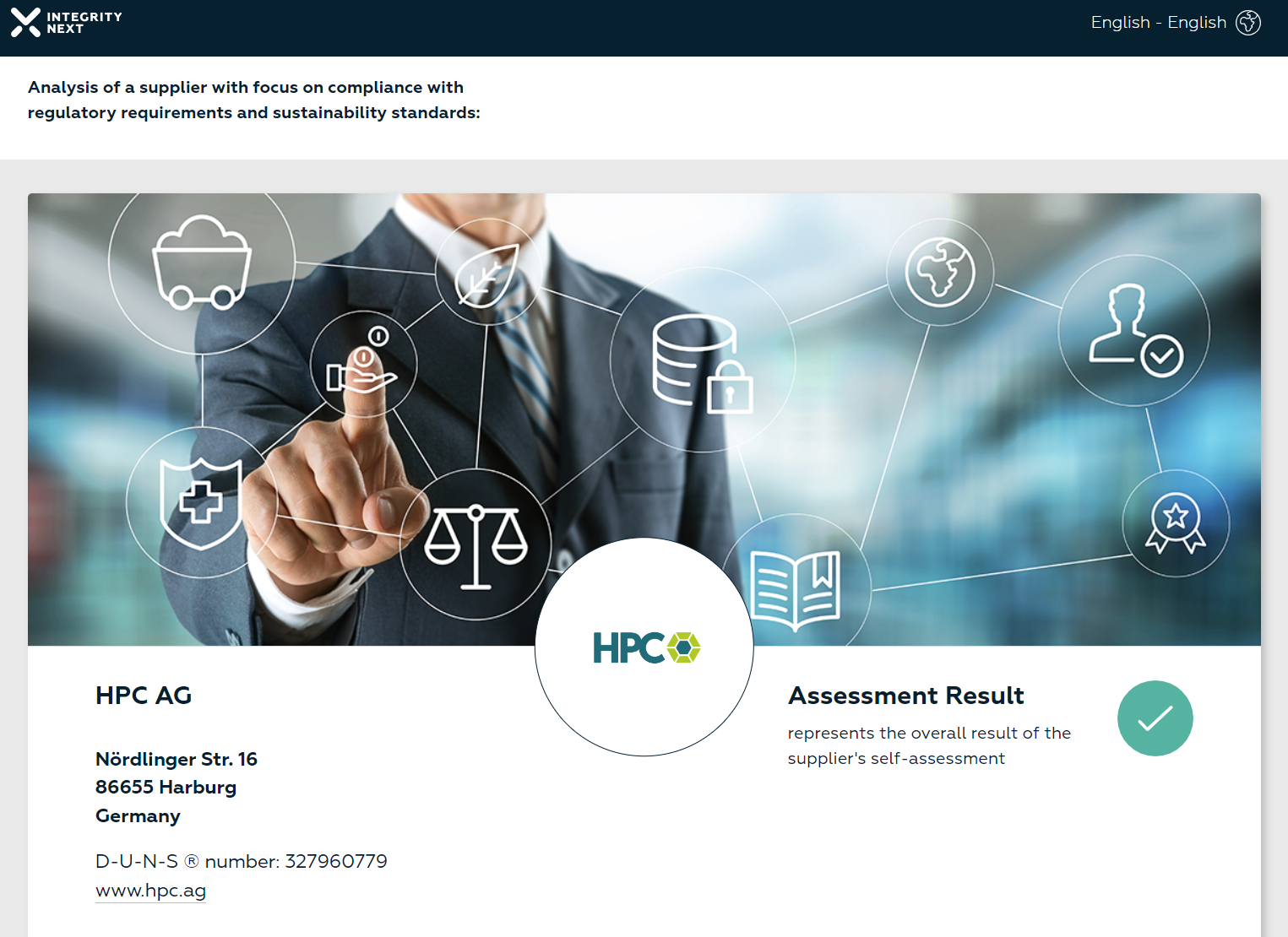
Task: Open the English language selector
Action: coord(1158,23)
